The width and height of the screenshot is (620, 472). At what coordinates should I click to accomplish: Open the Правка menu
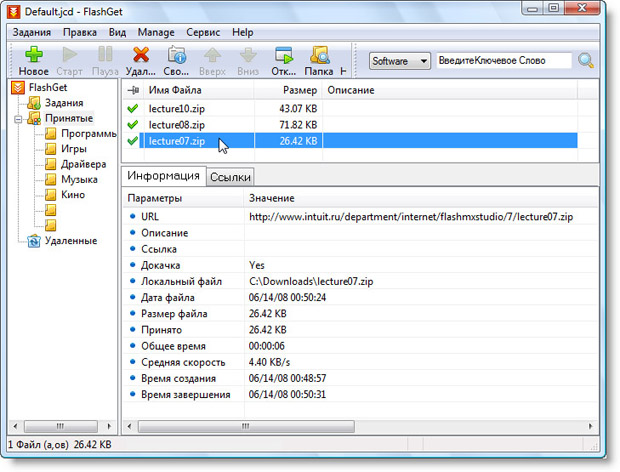80,32
